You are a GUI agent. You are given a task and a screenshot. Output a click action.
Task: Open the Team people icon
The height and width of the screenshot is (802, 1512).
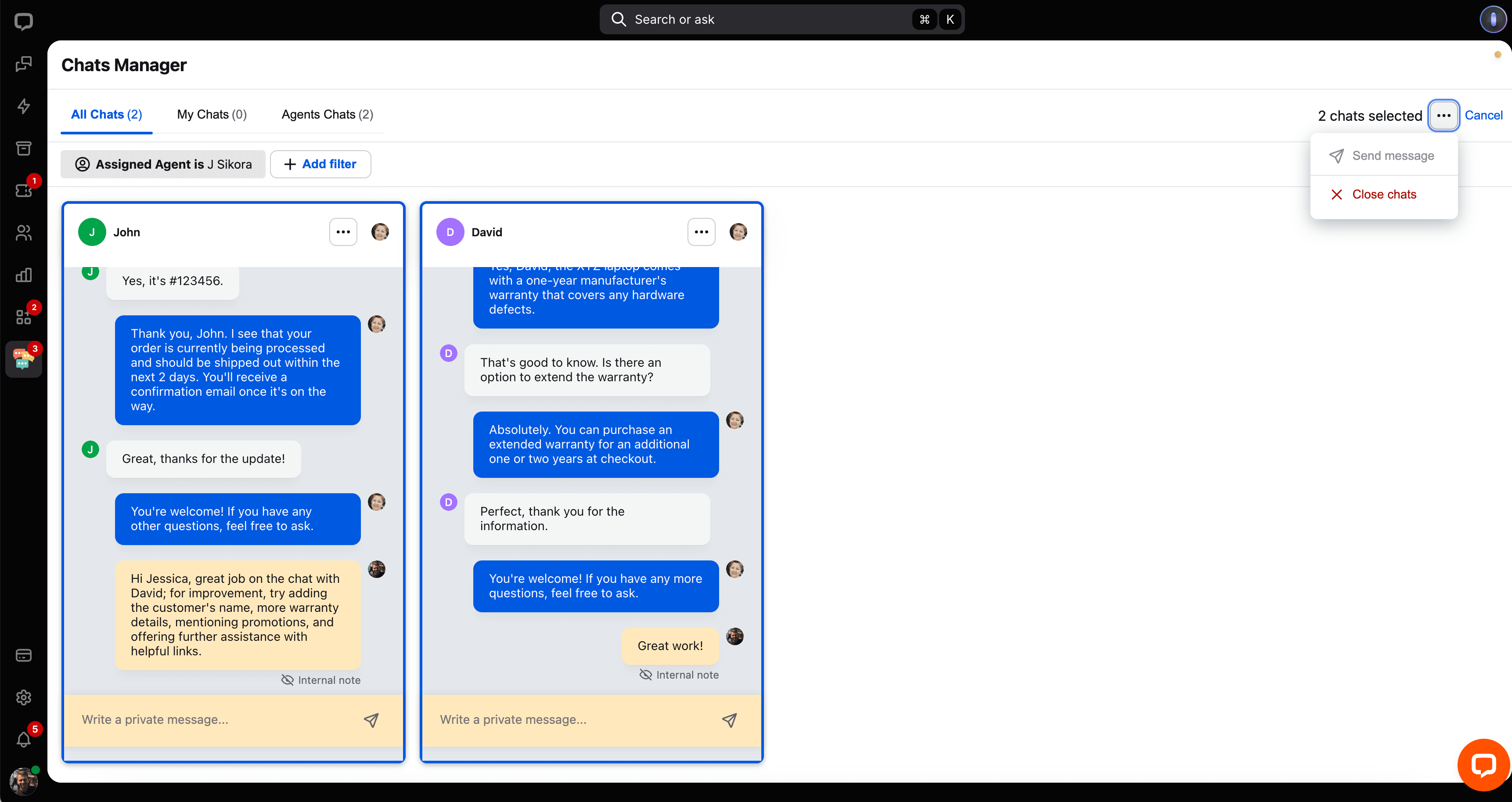(x=23, y=233)
